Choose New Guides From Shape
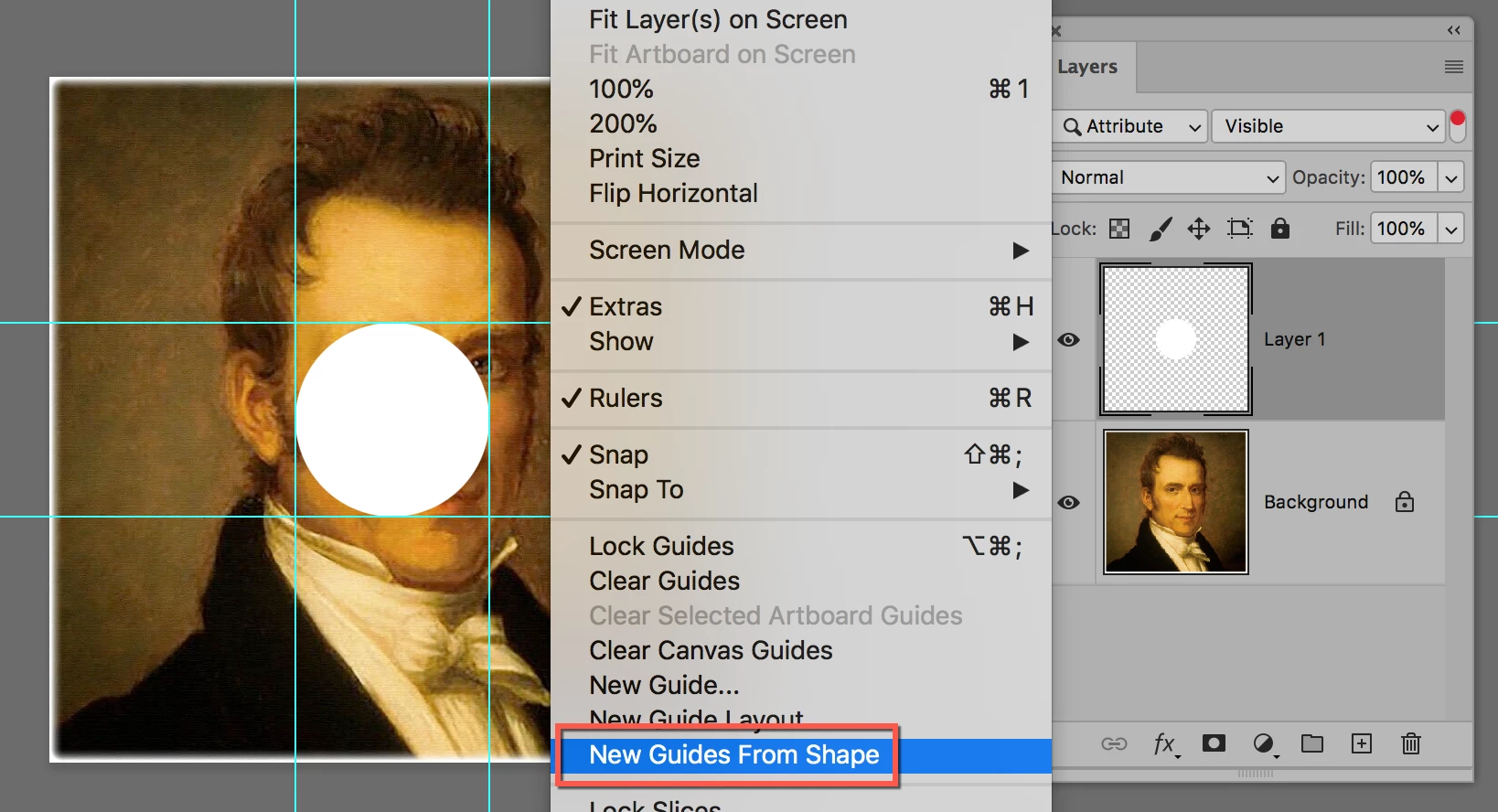This screenshot has width=1498, height=812. [x=801, y=755]
